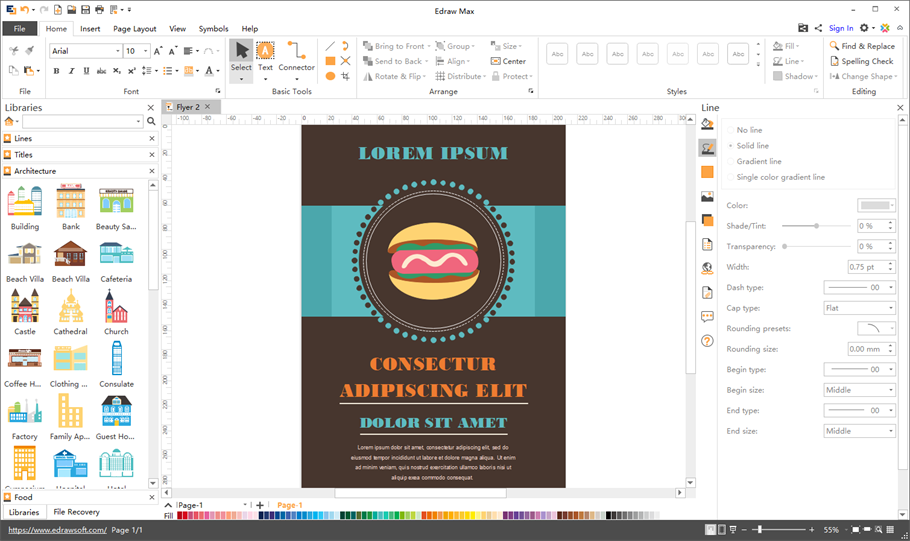Click the add page plus icon
Viewport: 910px width, 541px height.
pyautogui.click(x=260, y=506)
